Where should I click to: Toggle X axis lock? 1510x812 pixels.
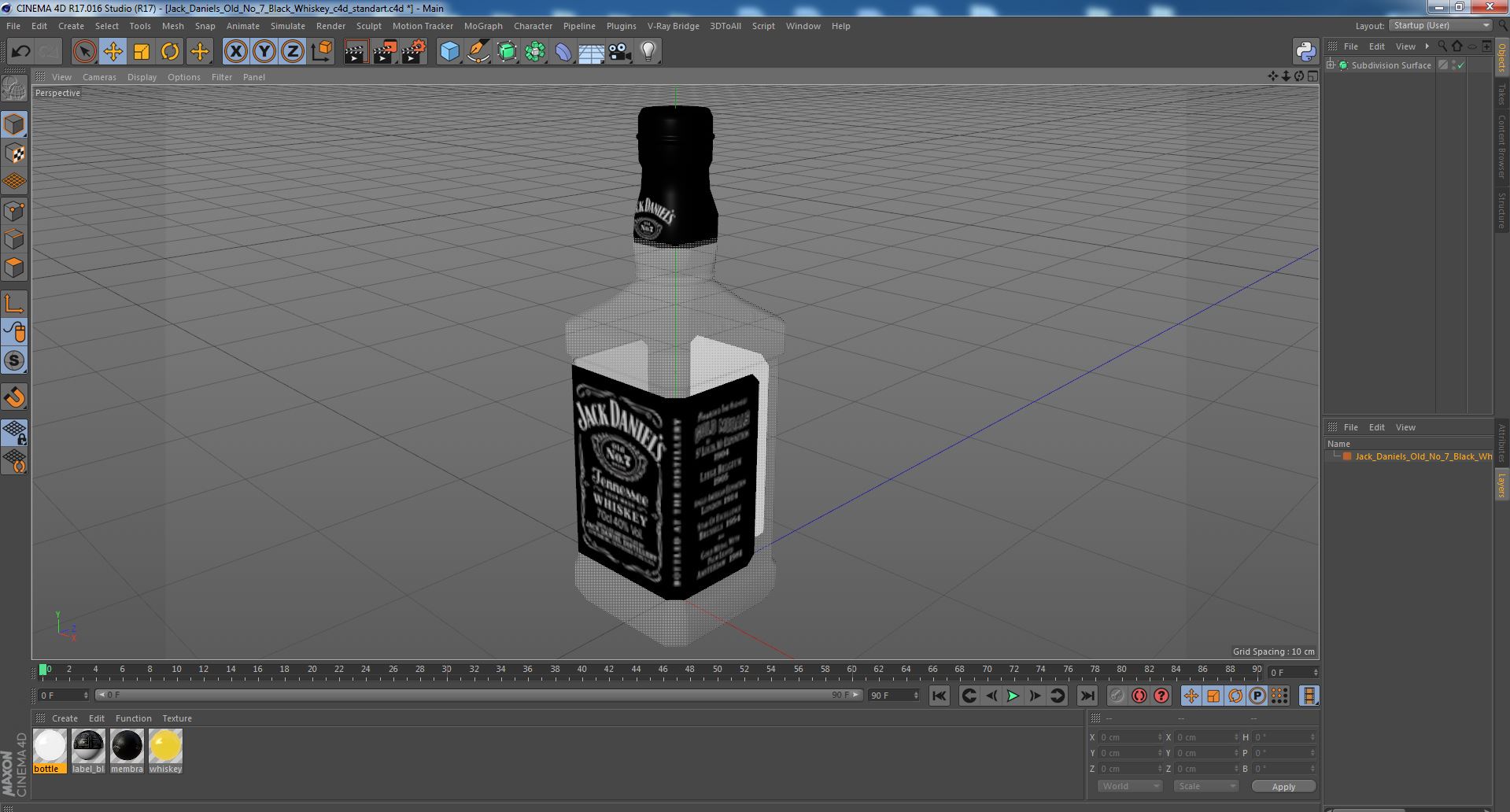[x=235, y=52]
